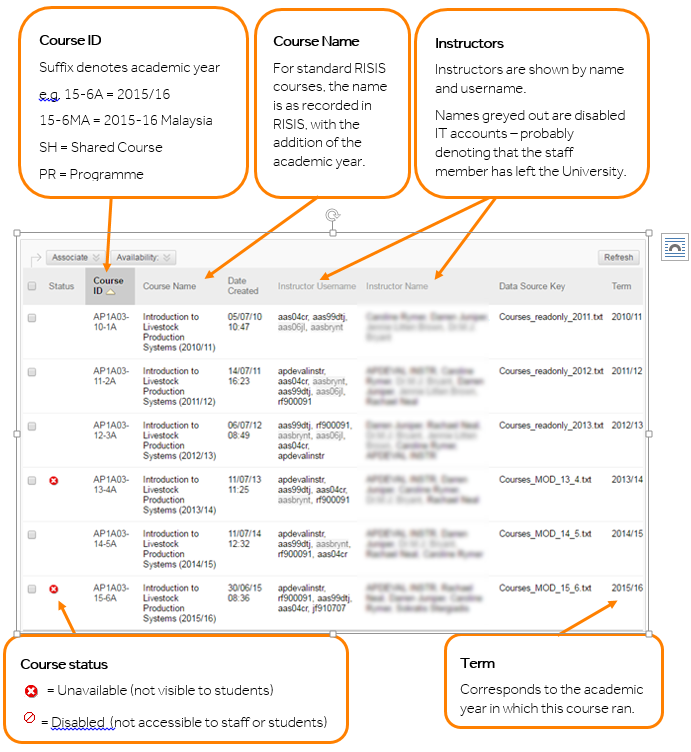This screenshot has width=691, height=752.
Task: Select the checkbox for course AP1A03-12-3A
Action: pyautogui.click(x=32, y=426)
